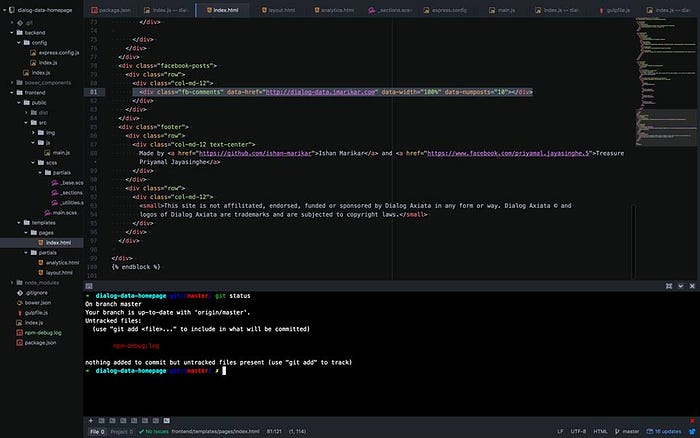Image resolution: width=700 pixels, height=438 pixels.
Task: Open the package.json editor tab
Action: click(111, 10)
